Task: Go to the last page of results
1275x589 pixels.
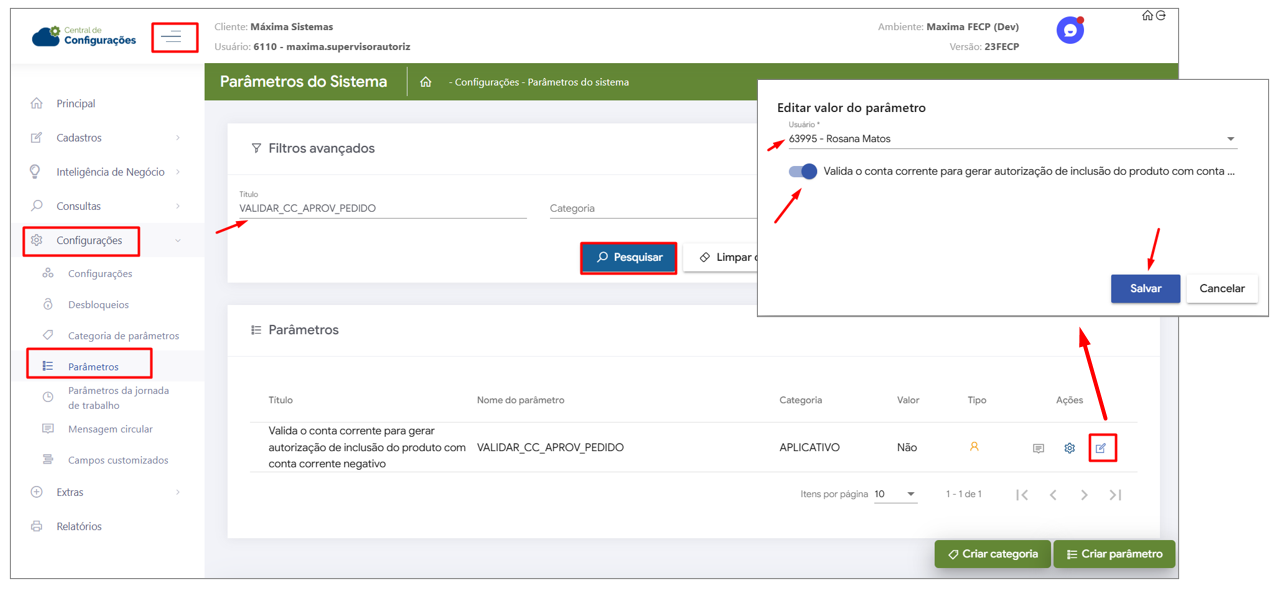Action: (x=1115, y=494)
